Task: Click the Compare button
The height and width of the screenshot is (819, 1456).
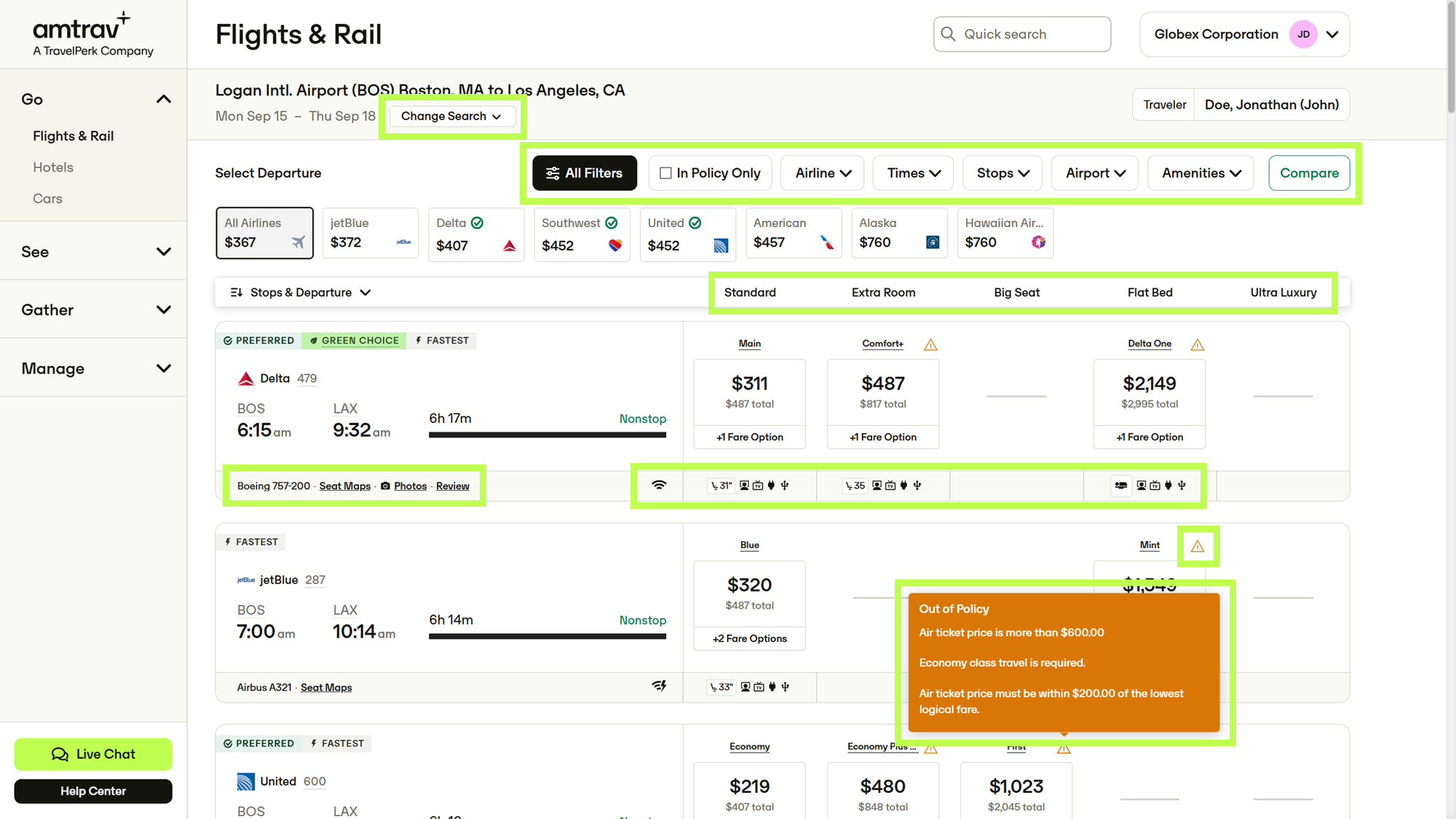Action: point(1309,173)
